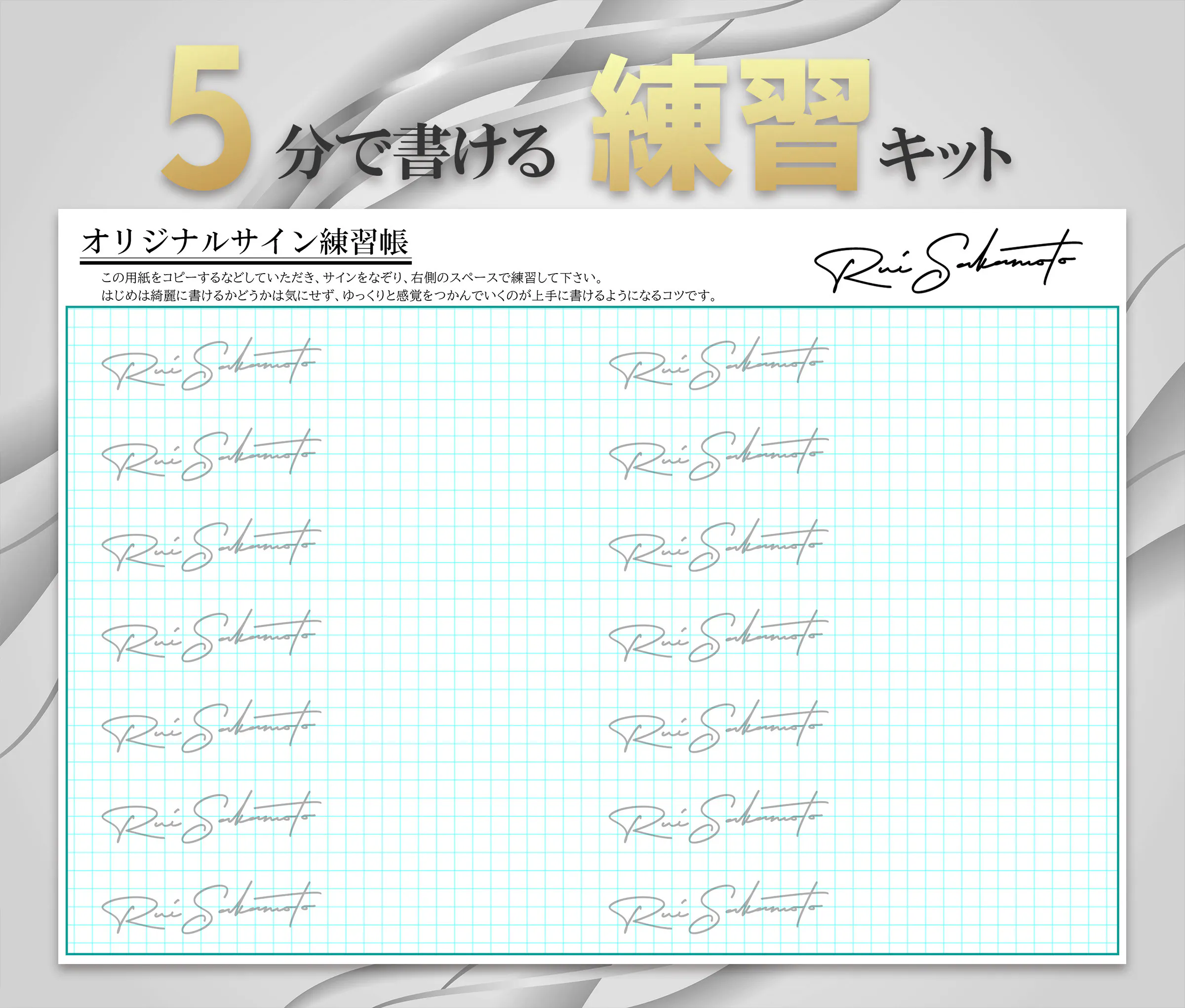Image resolution: width=1185 pixels, height=1008 pixels.
Task: Click the instruction line starting はじめは綺麗に
Action: 408,295
